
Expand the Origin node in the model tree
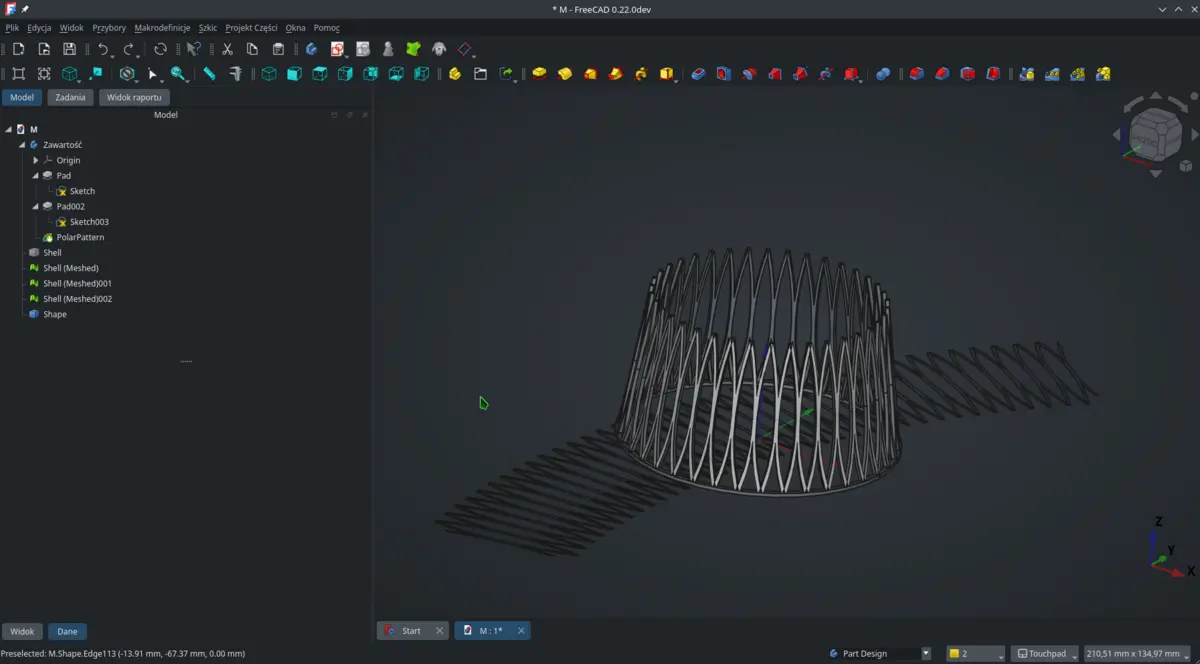tap(36, 160)
